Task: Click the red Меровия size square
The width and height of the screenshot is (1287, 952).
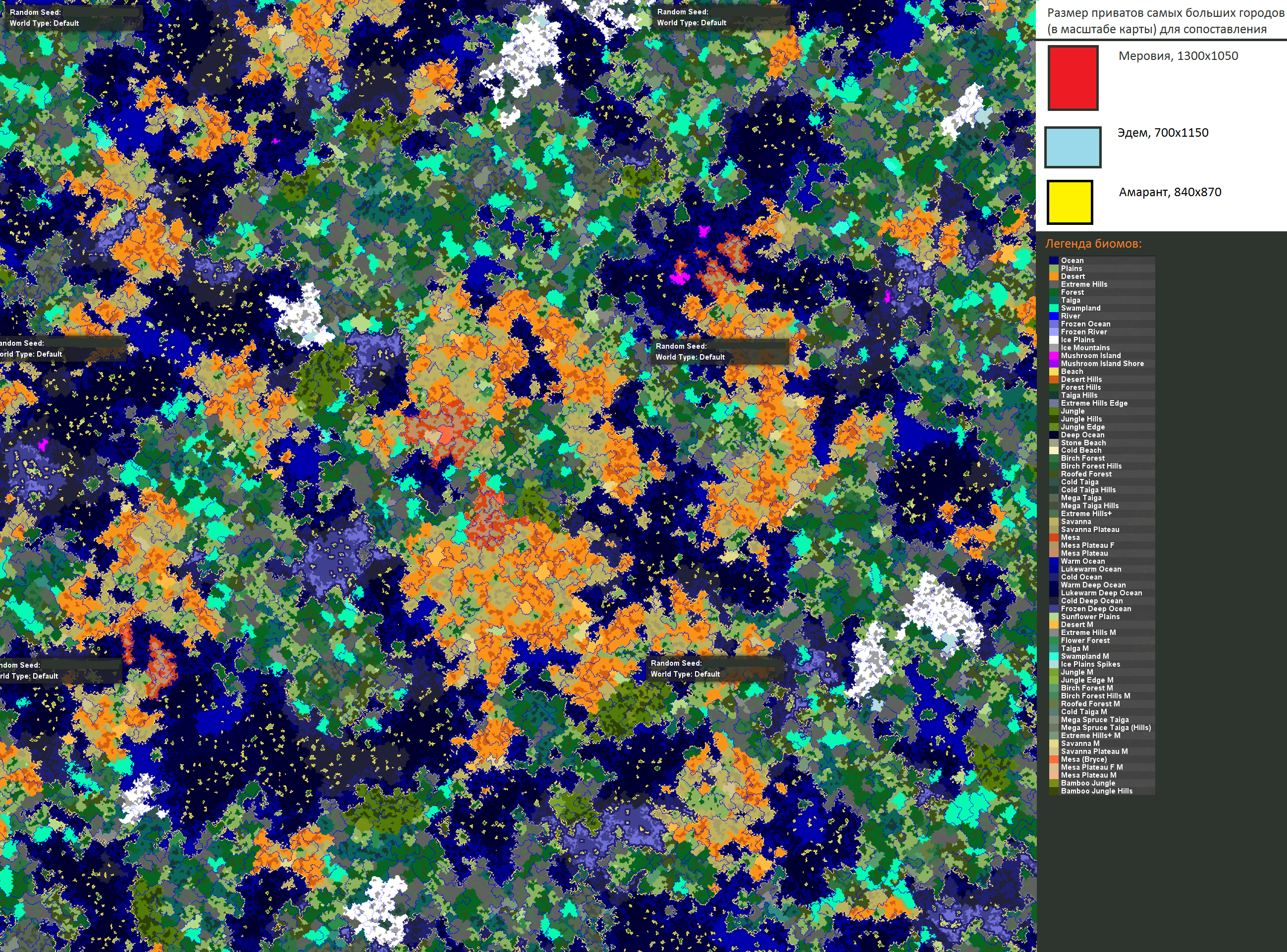Action: click(1072, 78)
